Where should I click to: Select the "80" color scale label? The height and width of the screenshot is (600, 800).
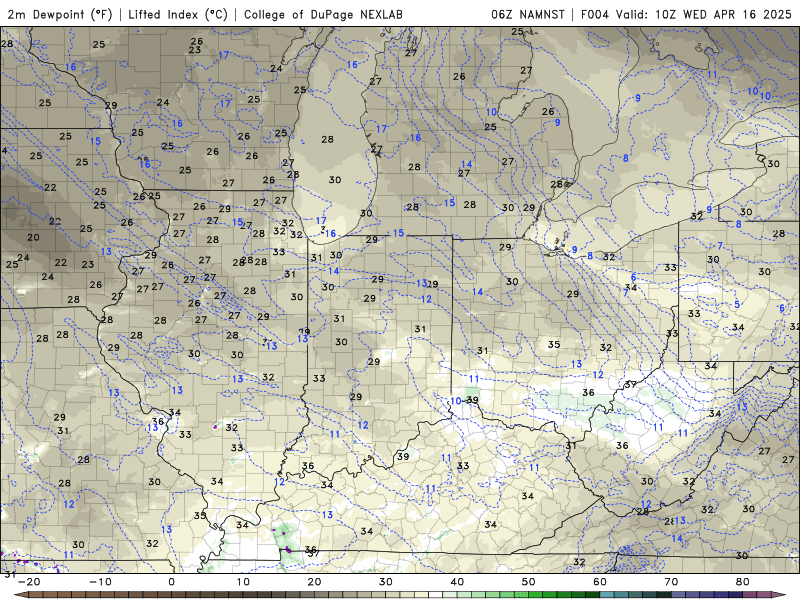[x=743, y=582]
